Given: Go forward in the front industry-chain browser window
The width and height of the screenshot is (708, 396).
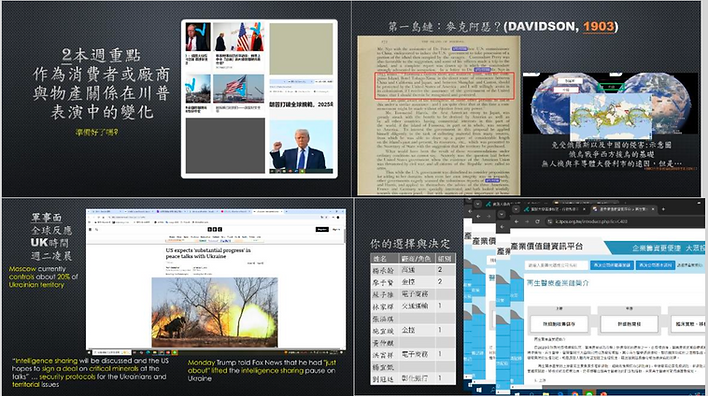Looking at the screenshot, I should coord(527,222).
